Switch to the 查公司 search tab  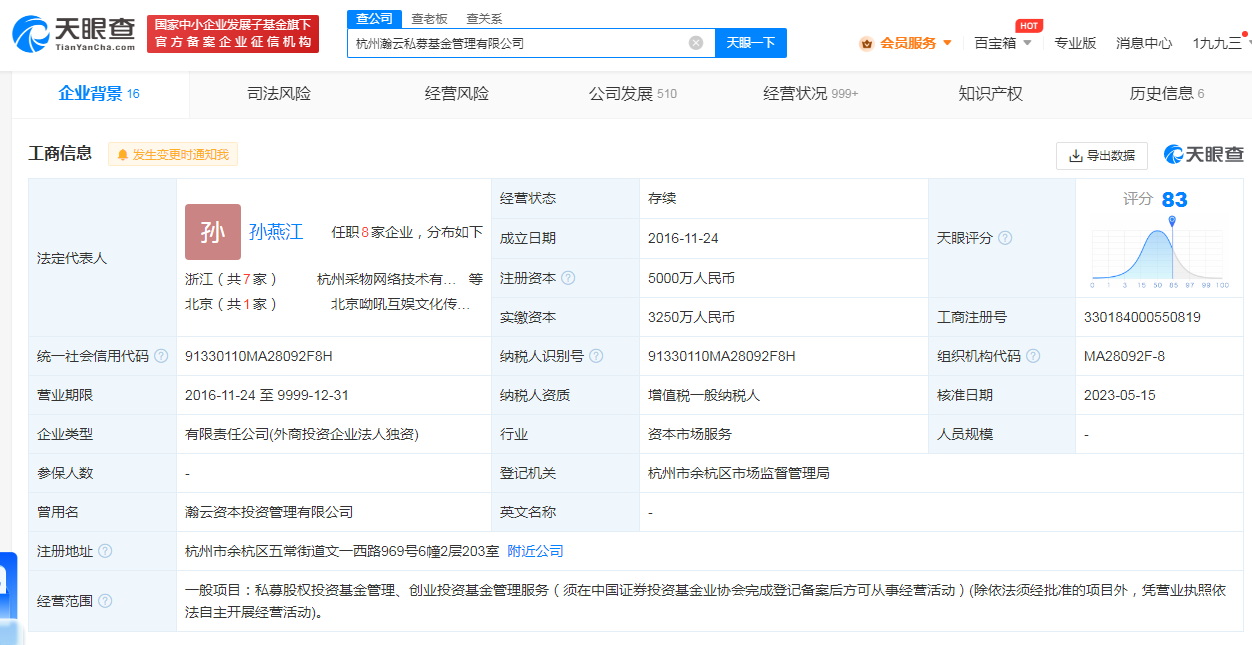(375, 19)
